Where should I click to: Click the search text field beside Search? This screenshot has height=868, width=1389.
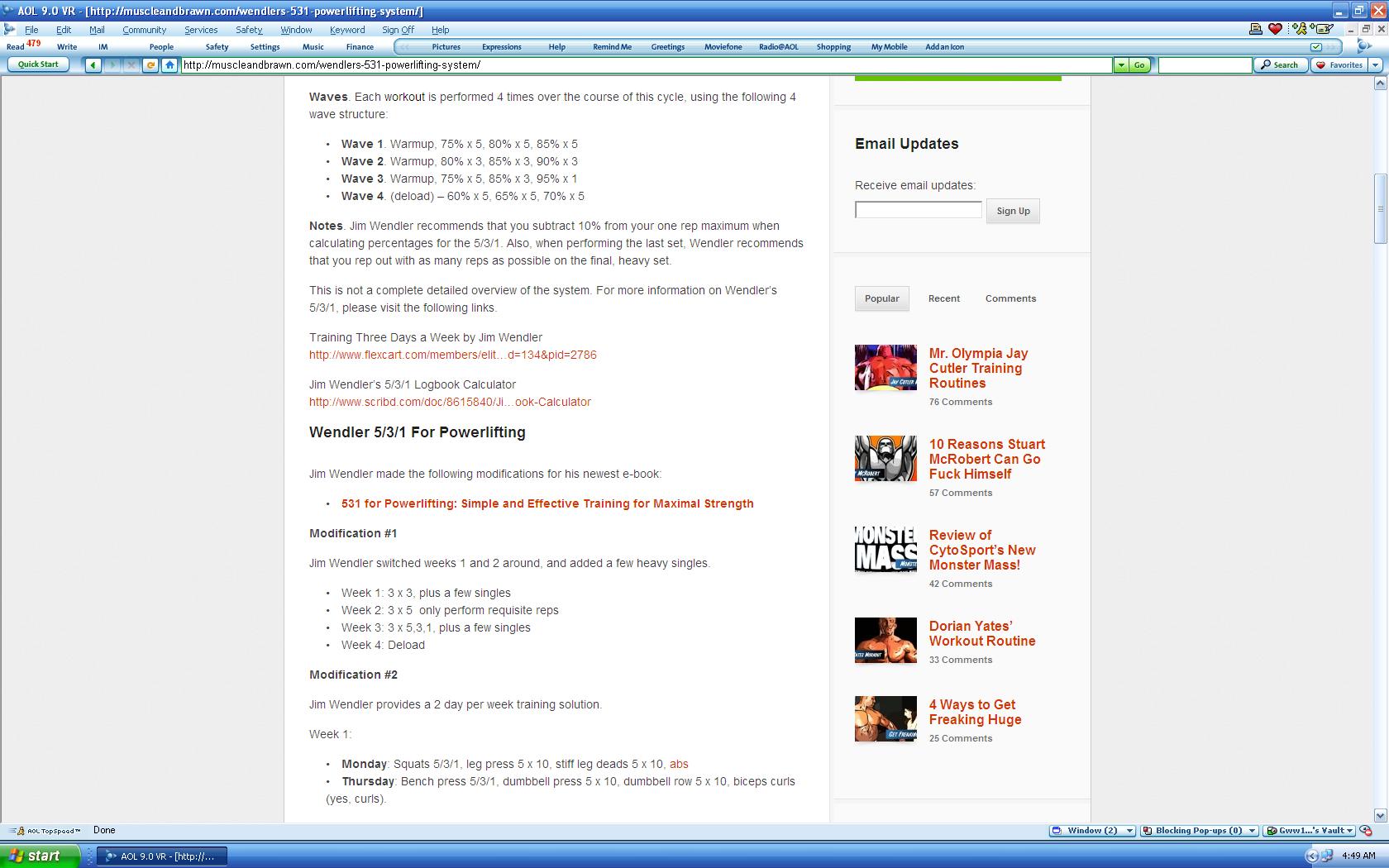click(1205, 64)
